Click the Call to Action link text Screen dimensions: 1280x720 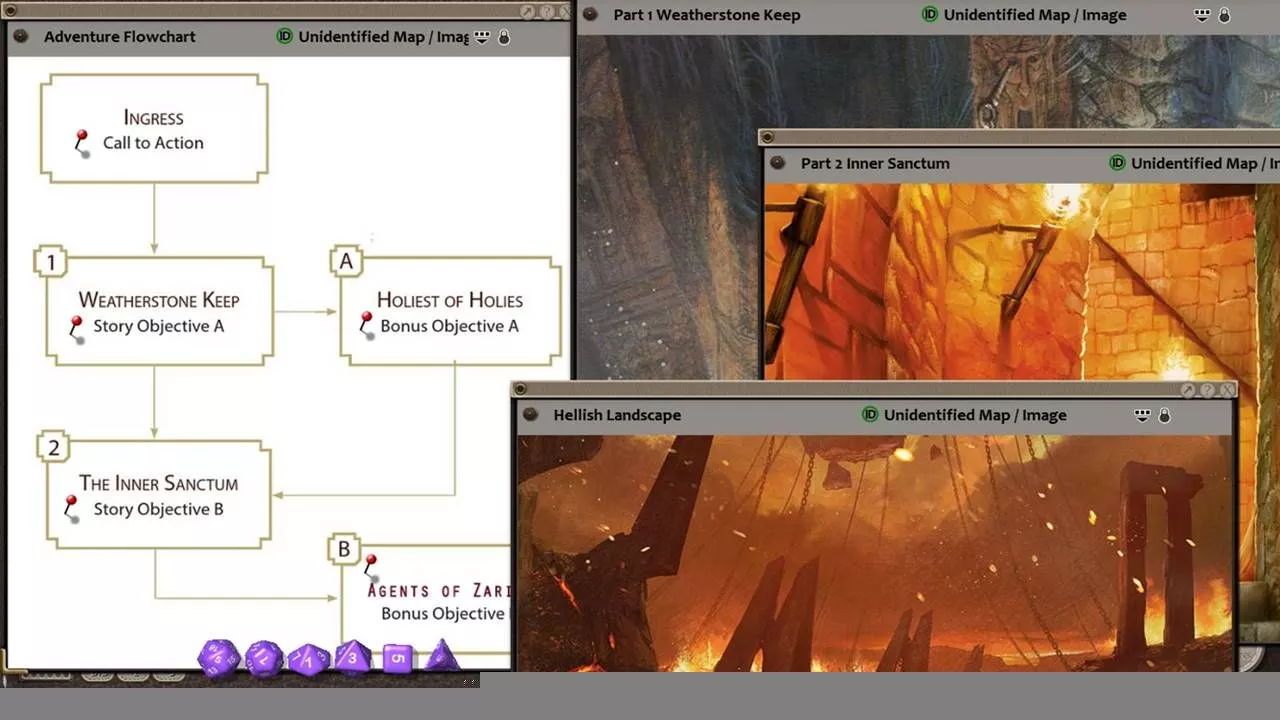[153, 143]
